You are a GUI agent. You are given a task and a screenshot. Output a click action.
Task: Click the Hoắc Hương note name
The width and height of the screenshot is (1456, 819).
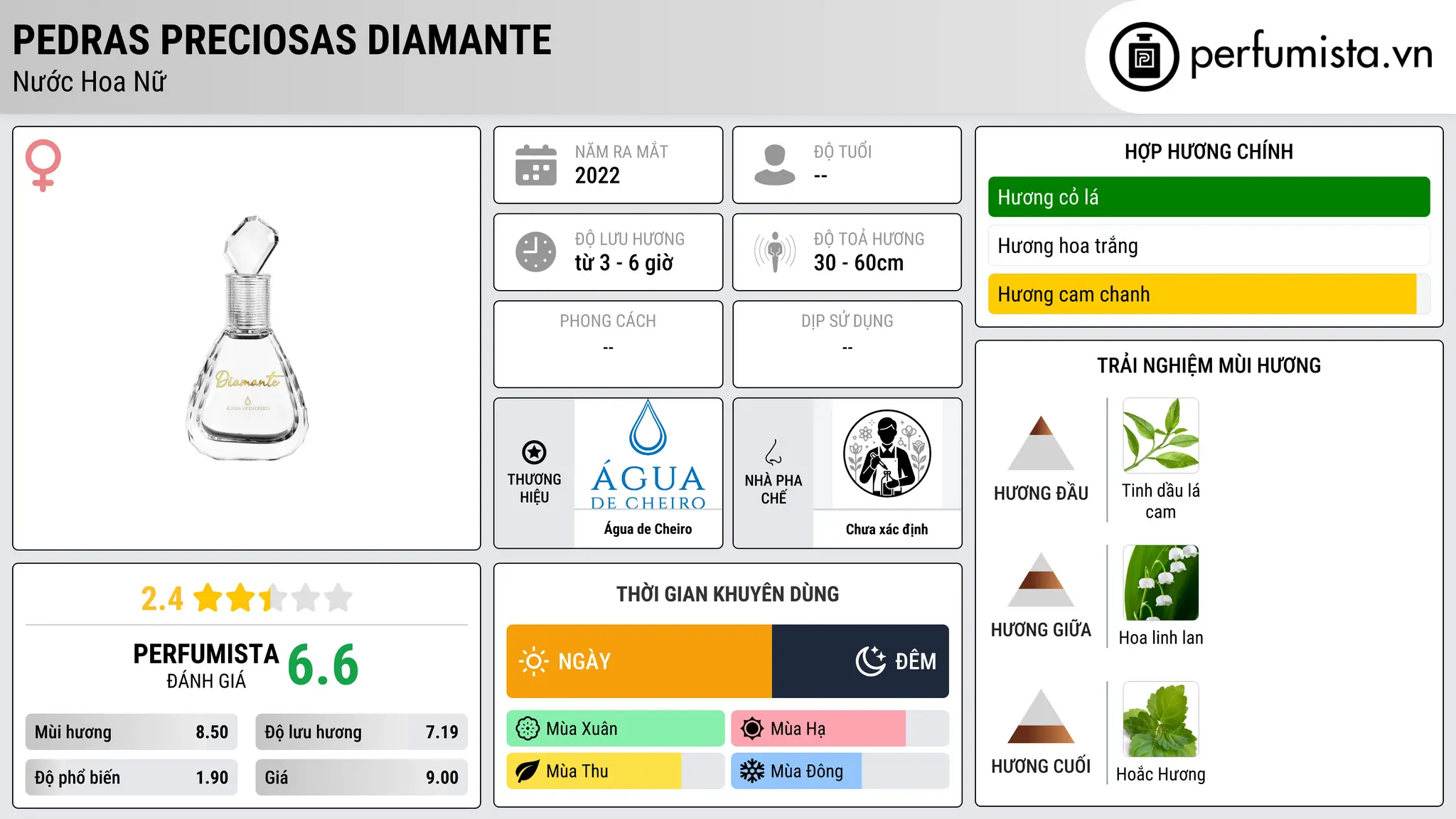coord(1161,775)
